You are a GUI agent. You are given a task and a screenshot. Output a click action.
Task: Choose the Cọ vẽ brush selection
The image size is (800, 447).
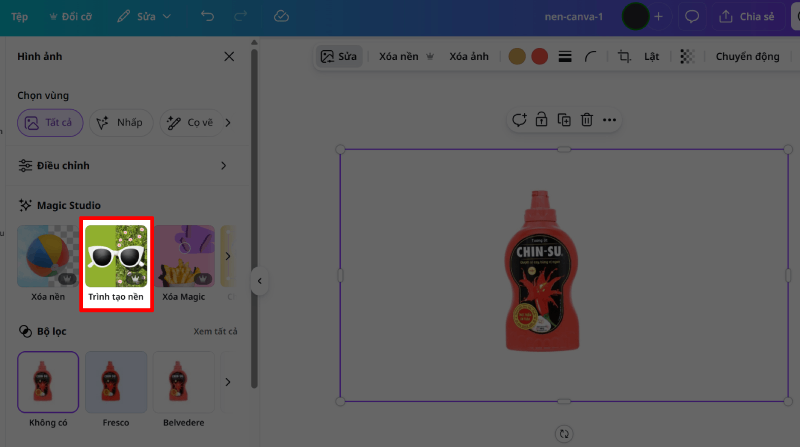coord(190,123)
